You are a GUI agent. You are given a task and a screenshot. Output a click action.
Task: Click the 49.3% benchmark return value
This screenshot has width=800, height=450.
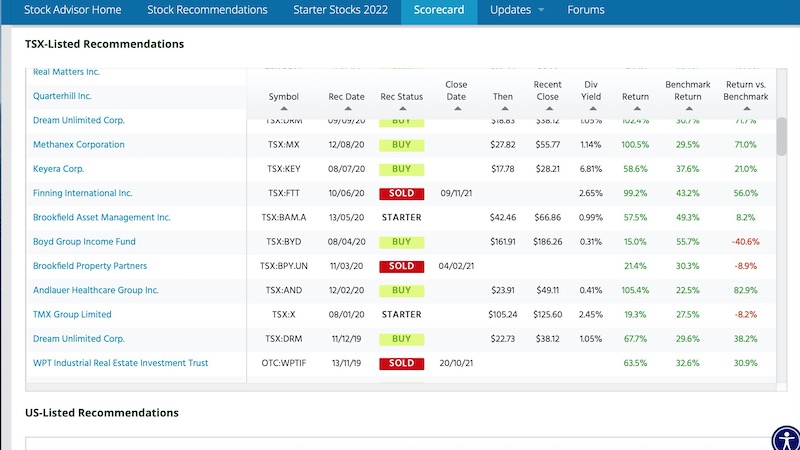click(x=687, y=217)
